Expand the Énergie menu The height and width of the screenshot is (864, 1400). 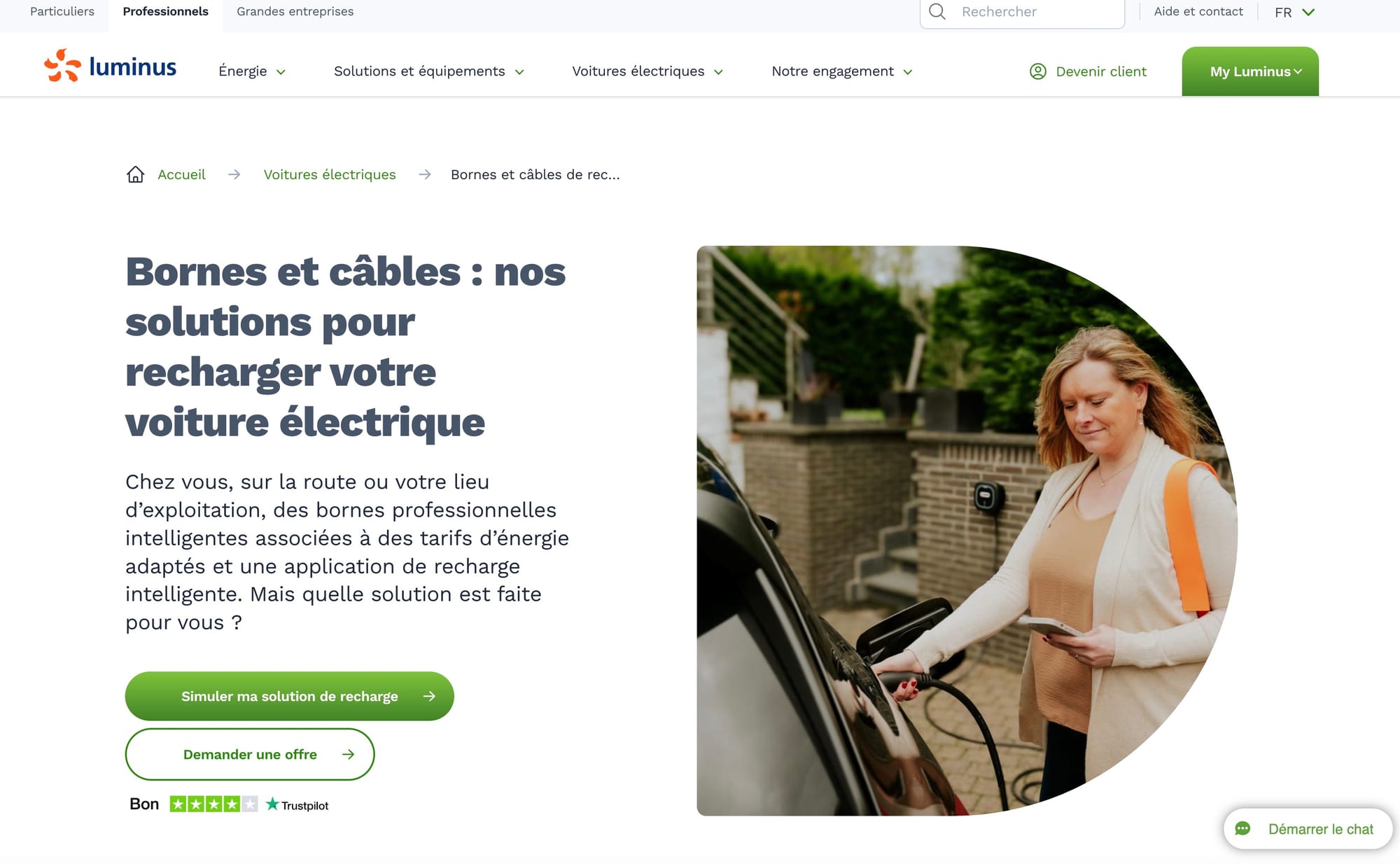(x=252, y=71)
